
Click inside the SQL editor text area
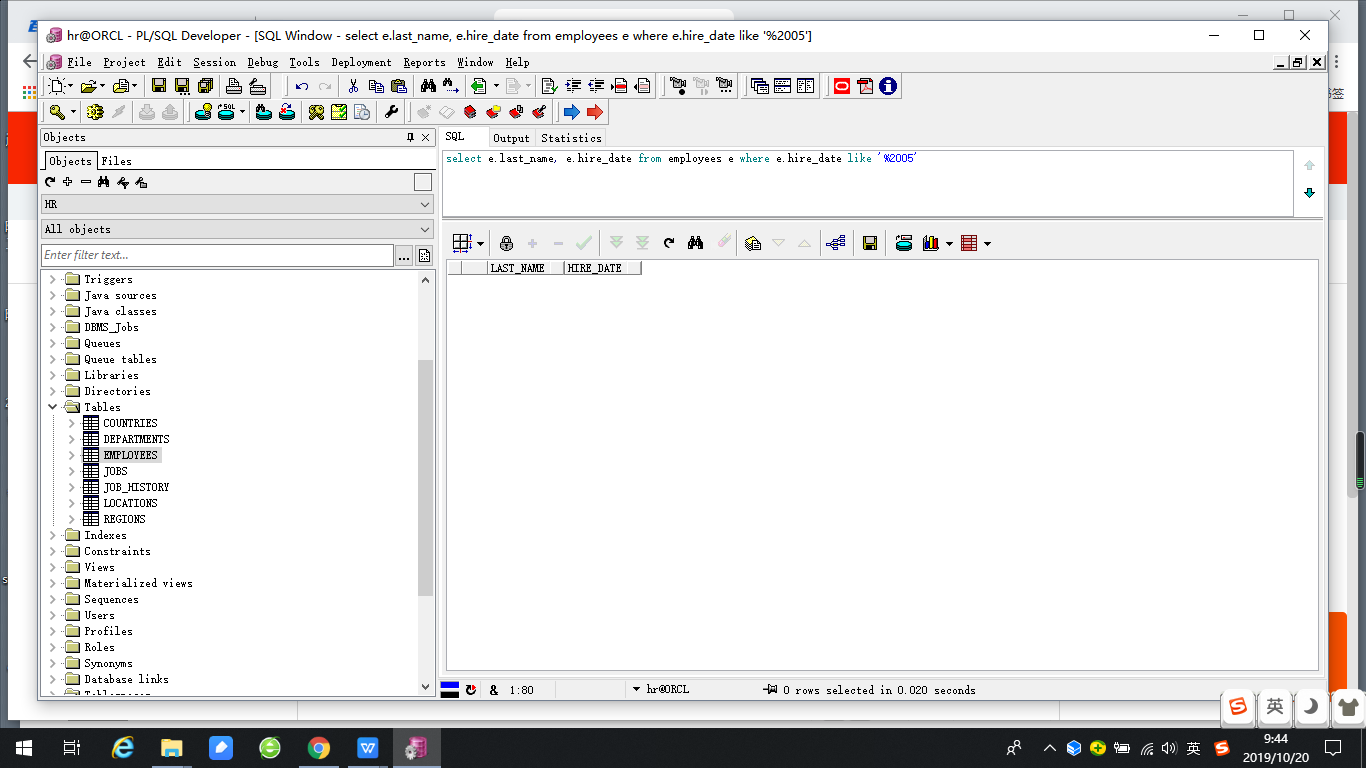[868, 184]
